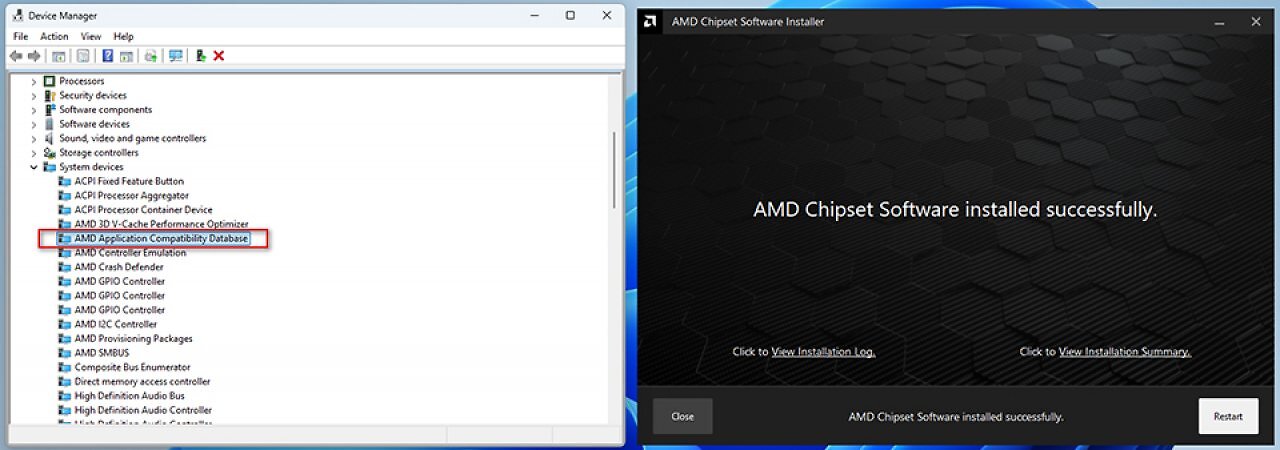Click the Update driver icon with green arrow
This screenshot has height=450, width=1280.
[x=201, y=56]
